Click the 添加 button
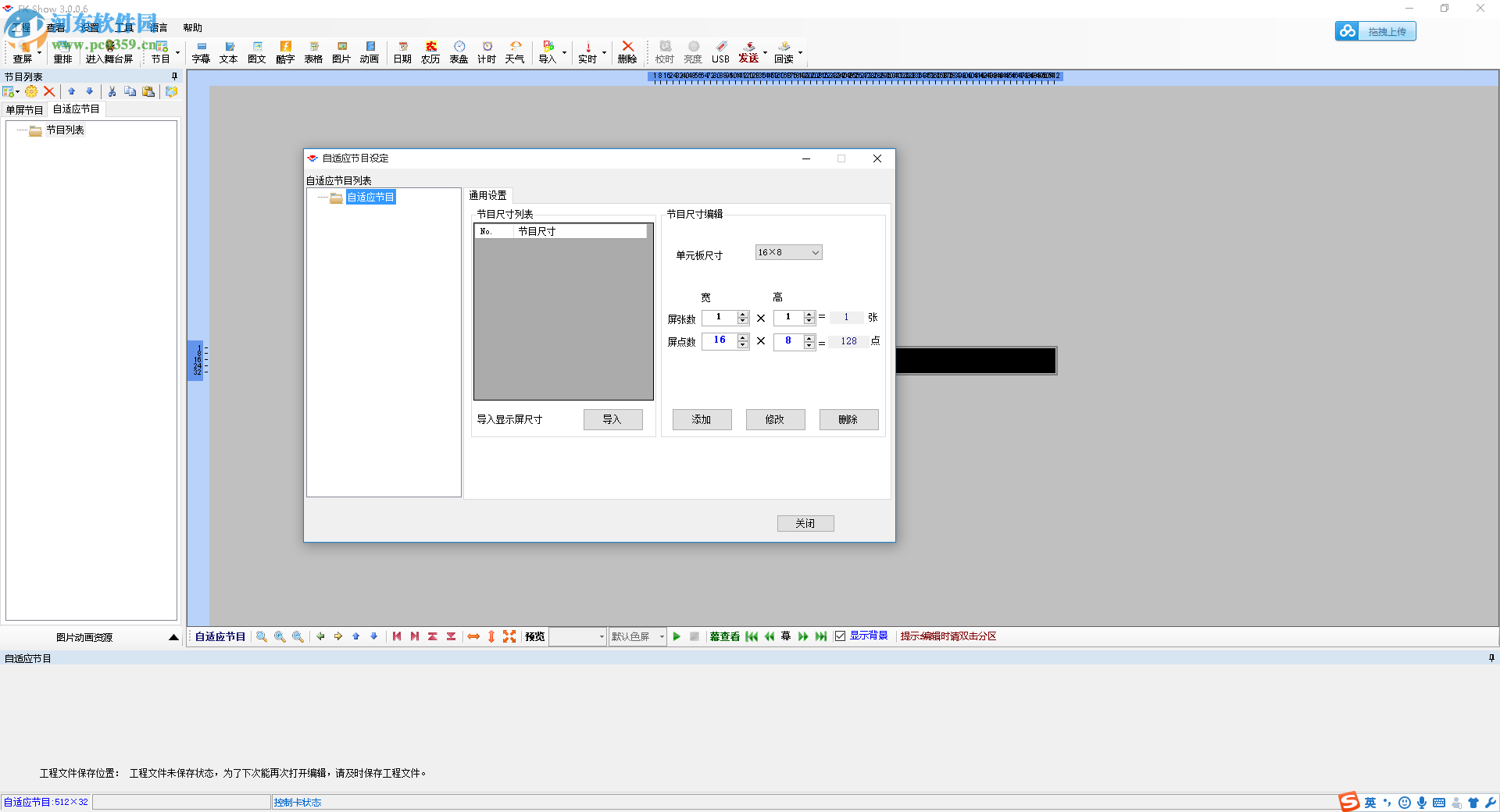This screenshot has width=1500, height=812. (702, 419)
